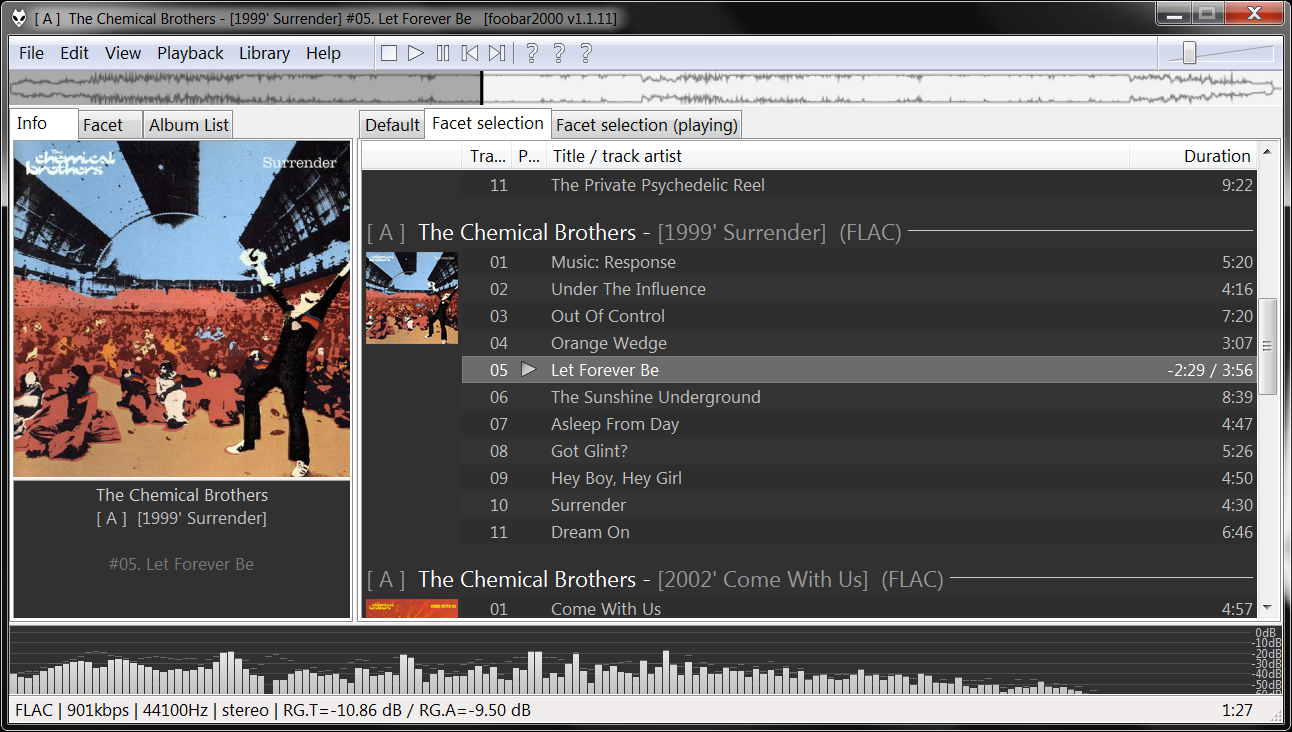
Task: Select the 2002' Come With Us group header
Action: tap(809, 580)
